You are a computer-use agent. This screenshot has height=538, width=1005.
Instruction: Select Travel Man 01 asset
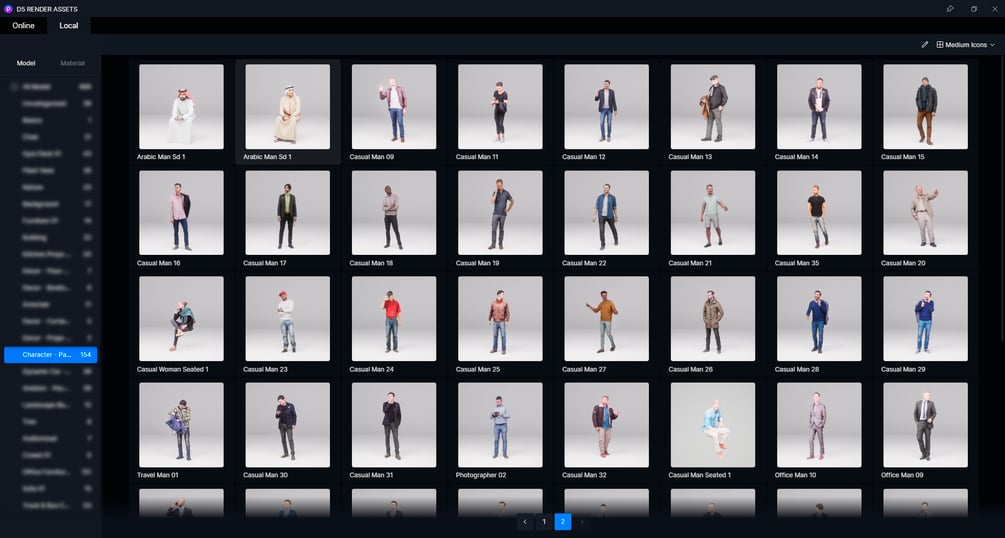point(181,425)
